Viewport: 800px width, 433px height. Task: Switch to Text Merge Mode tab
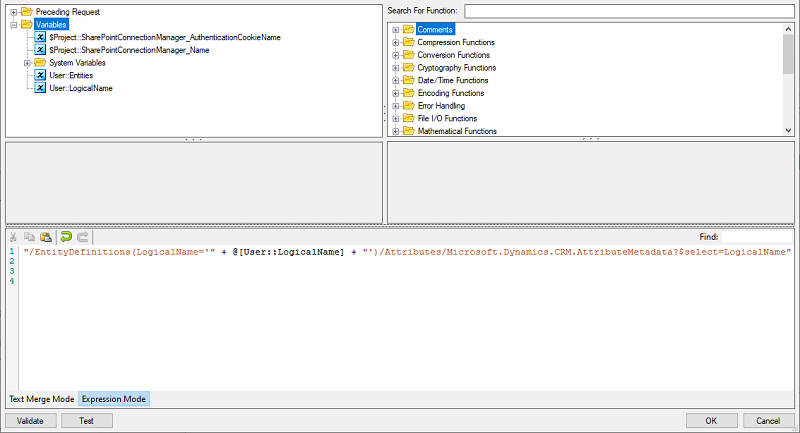[41, 399]
